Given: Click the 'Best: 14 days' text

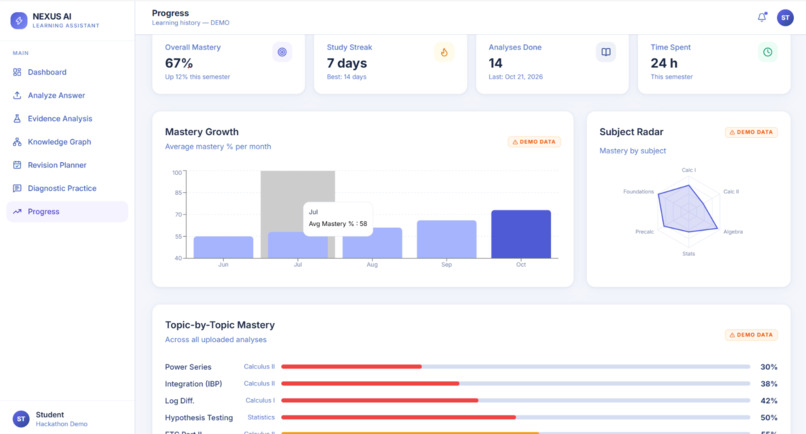Looking at the screenshot, I should tap(346, 77).
